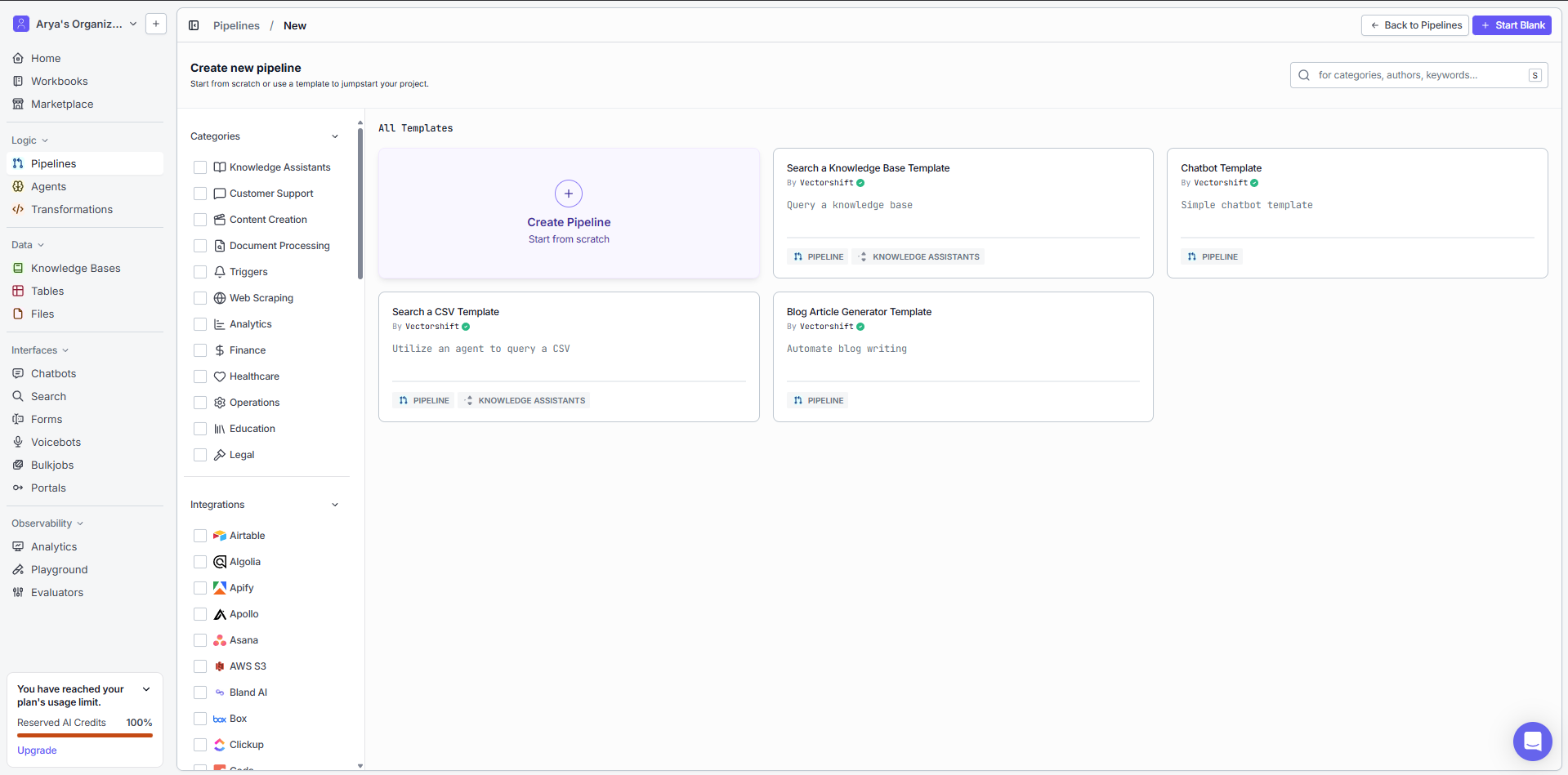Check the Algolia integration checkbox
1568x775 pixels.
coord(200,562)
